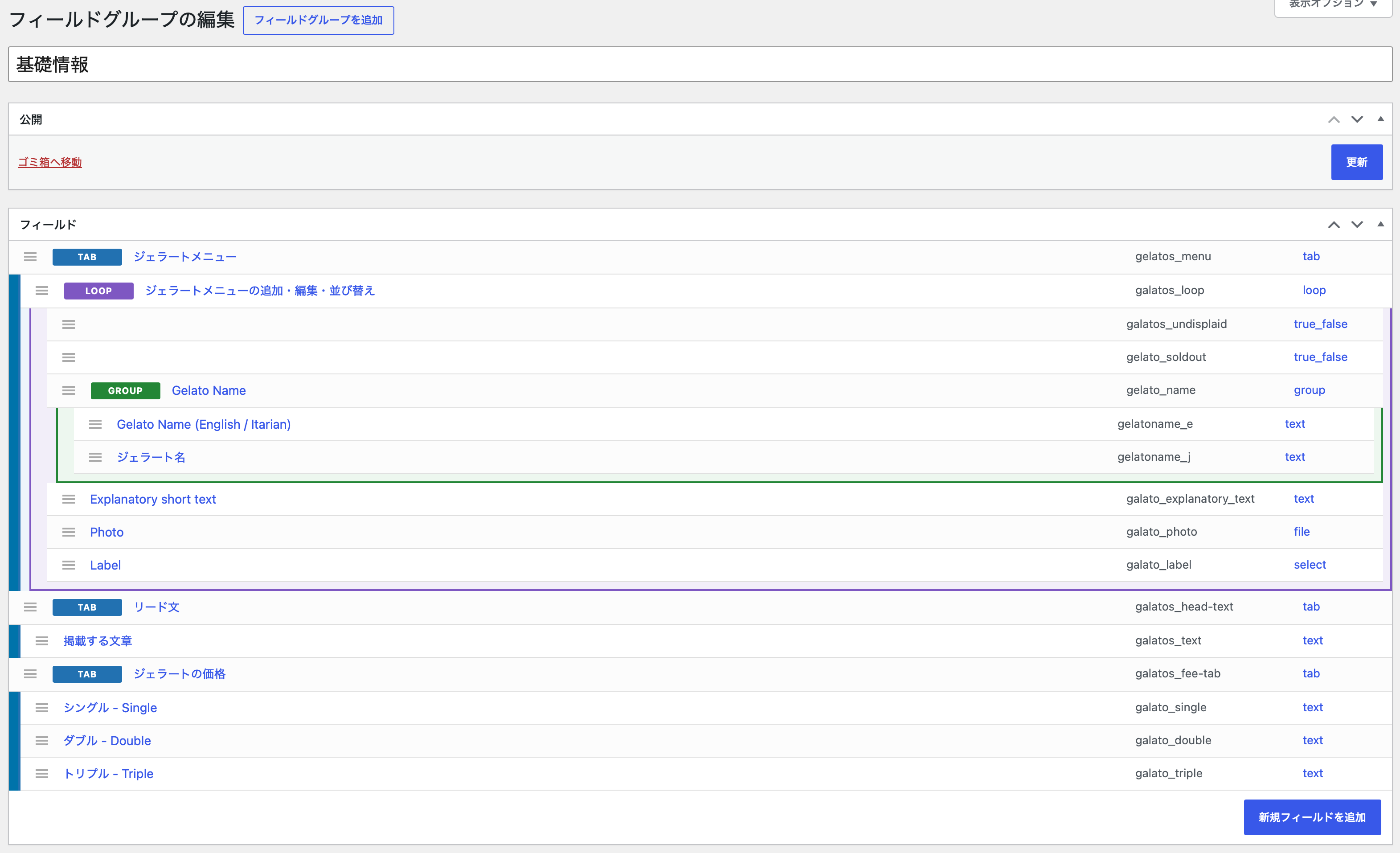Viewport: 1400px width, 853px height.
Task: Collapse the フィールド panel with triangle toggle
Action: tap(1380, 224)
